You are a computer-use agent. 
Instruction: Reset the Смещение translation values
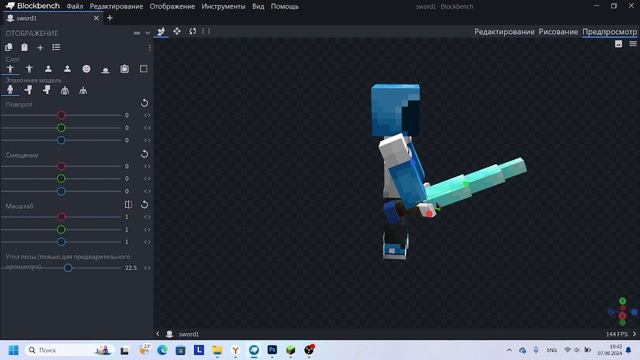click(144, 153)
